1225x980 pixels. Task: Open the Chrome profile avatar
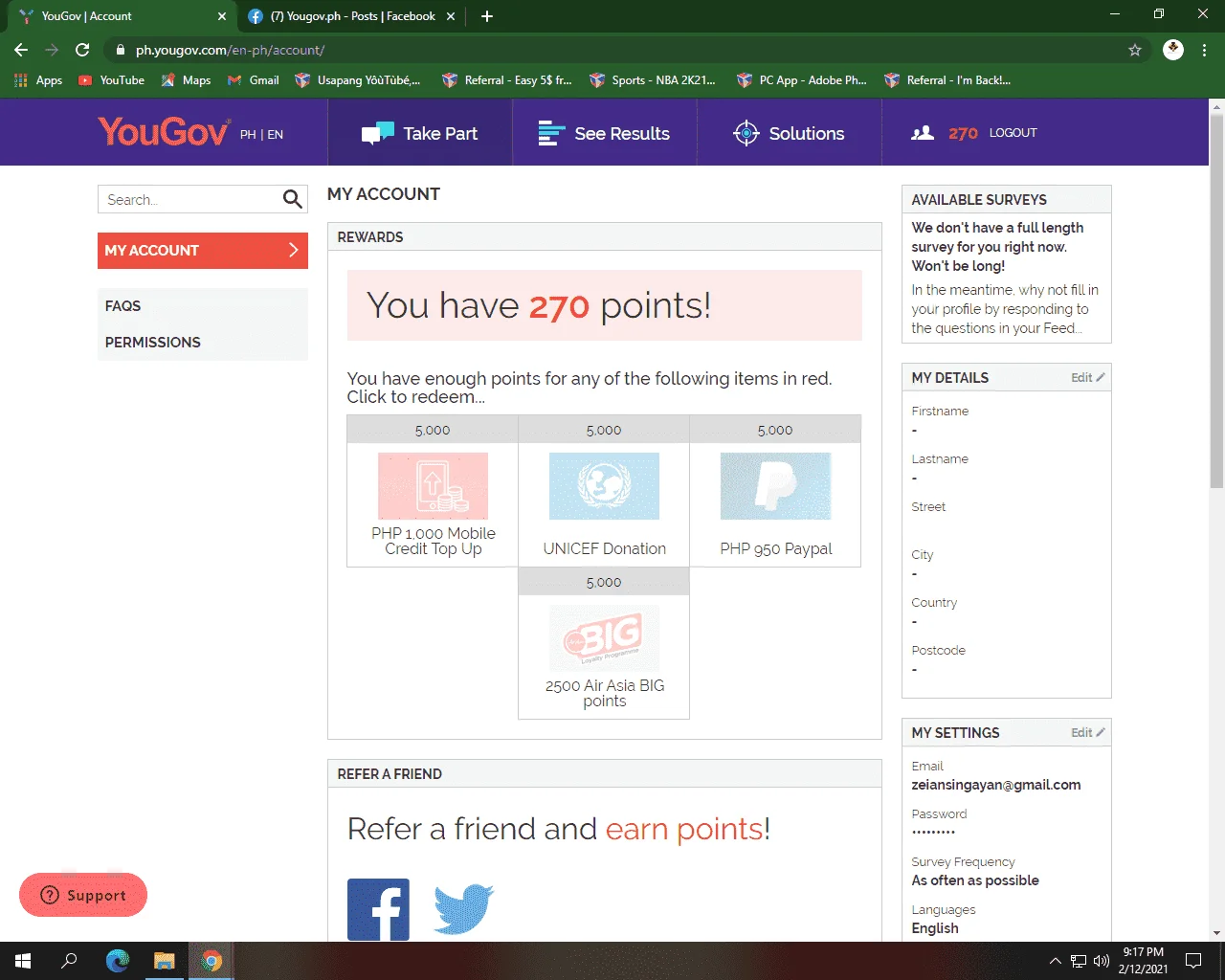1173,50
